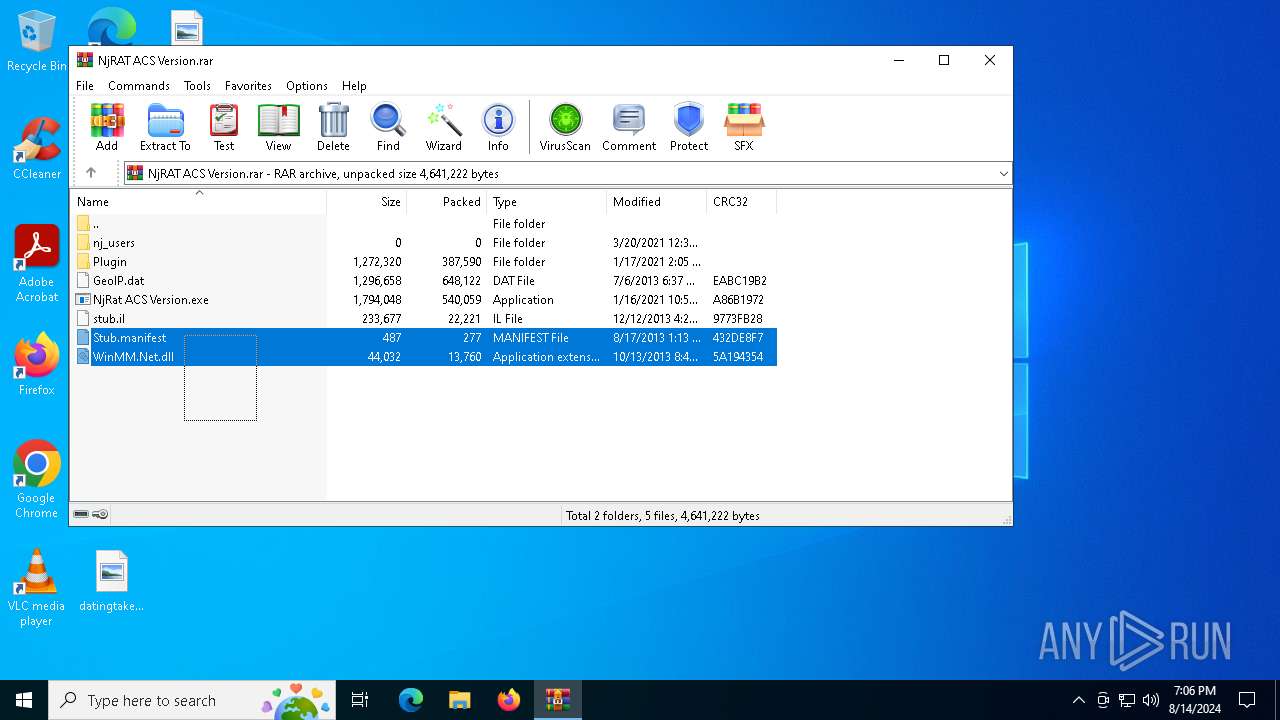The height and width of the screenshot is (720, 1280).
Task: Open the Tools menu
Action: click(197, 86)
